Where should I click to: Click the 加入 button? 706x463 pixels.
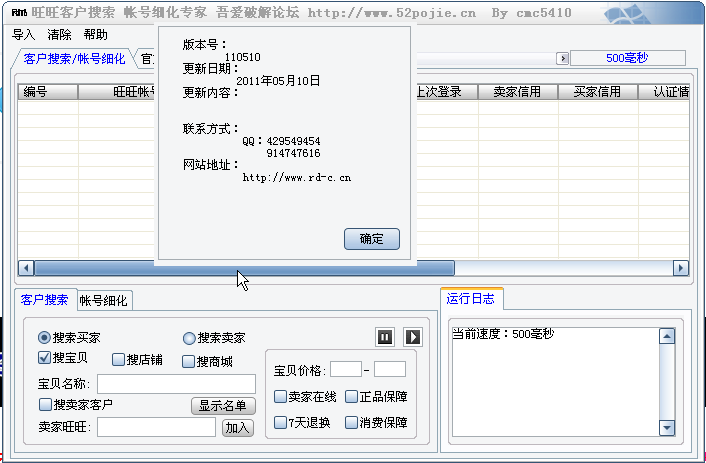(237, 427)
